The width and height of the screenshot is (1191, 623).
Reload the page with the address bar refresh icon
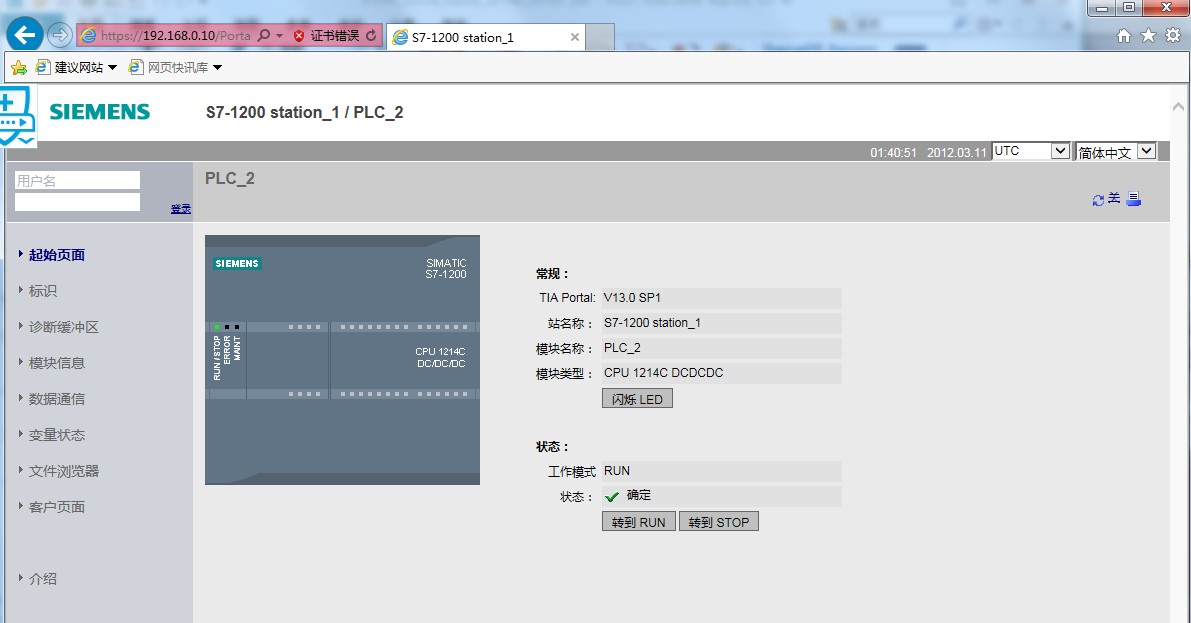371,35
